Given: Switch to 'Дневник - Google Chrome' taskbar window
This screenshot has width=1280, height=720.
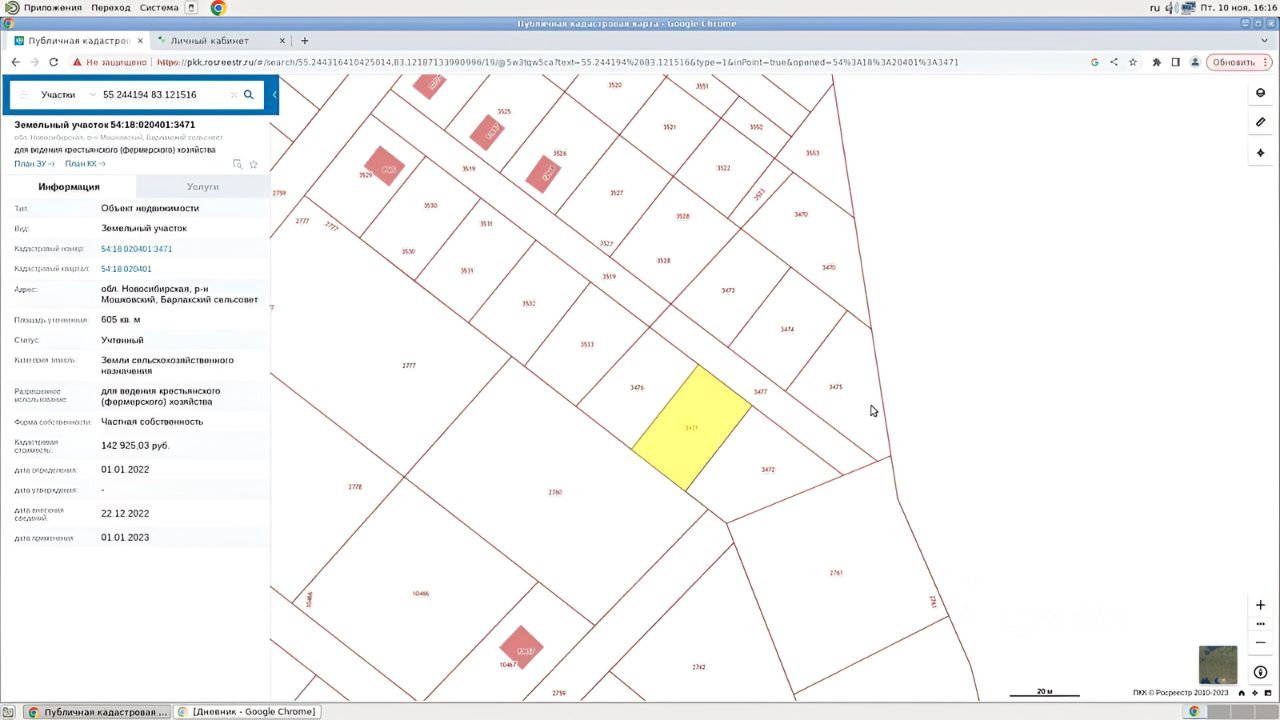Looking at the screenshot, I should pos(247,712).
